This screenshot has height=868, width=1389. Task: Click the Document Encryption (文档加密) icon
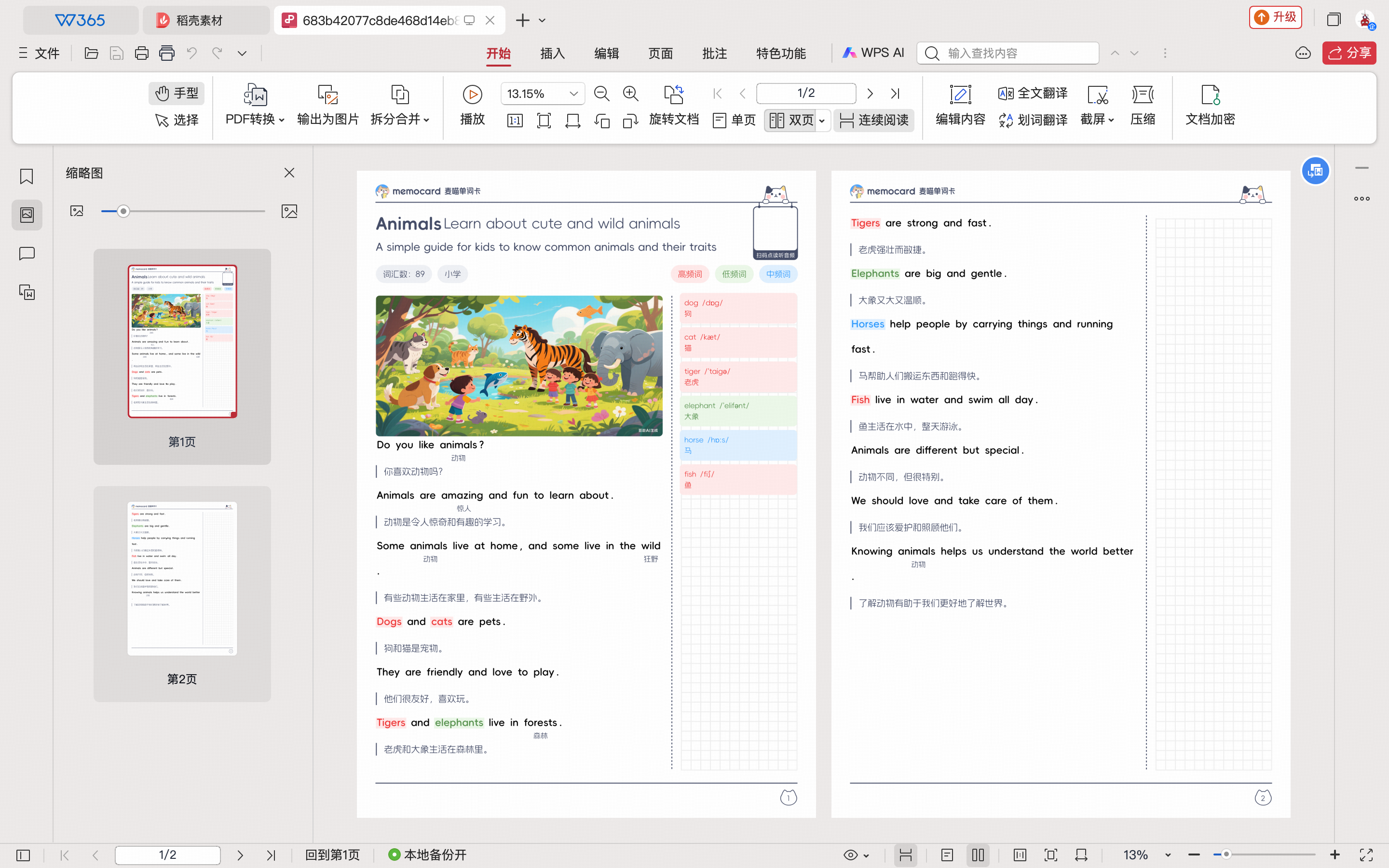1210,94
